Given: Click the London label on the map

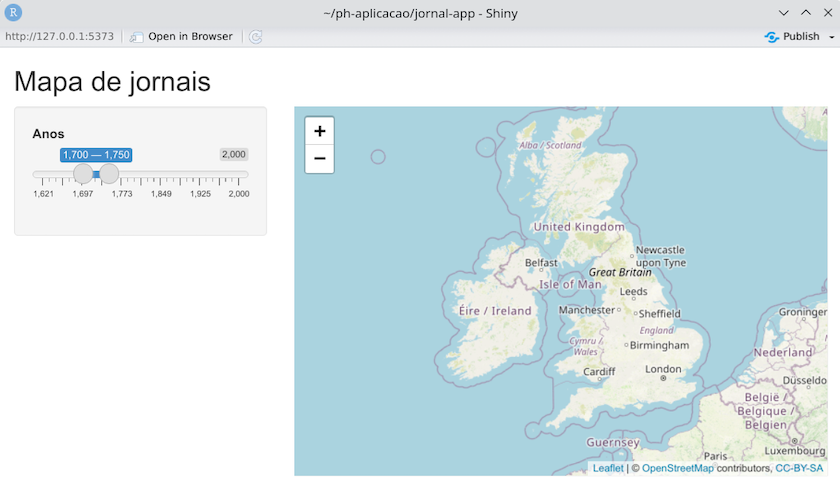Looking at the screenshot, I should pos(663,369).
